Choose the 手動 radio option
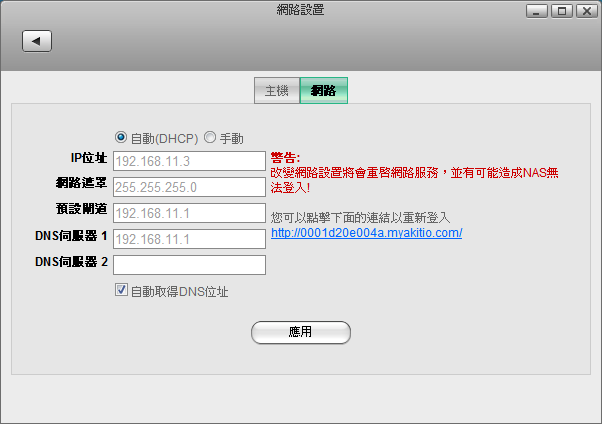Image resolution: width=602 pixels, height=424 pixels. pos(210,138)
